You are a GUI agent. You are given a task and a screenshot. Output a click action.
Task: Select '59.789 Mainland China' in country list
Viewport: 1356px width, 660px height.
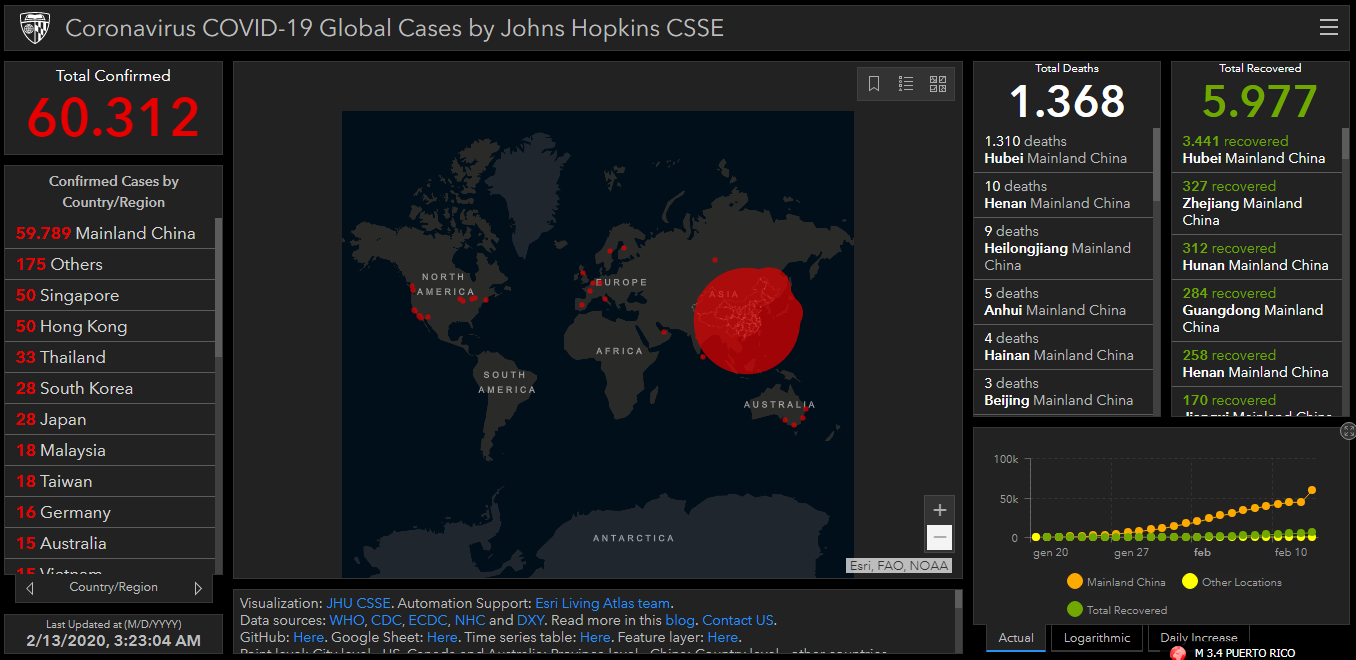[110, 234]
